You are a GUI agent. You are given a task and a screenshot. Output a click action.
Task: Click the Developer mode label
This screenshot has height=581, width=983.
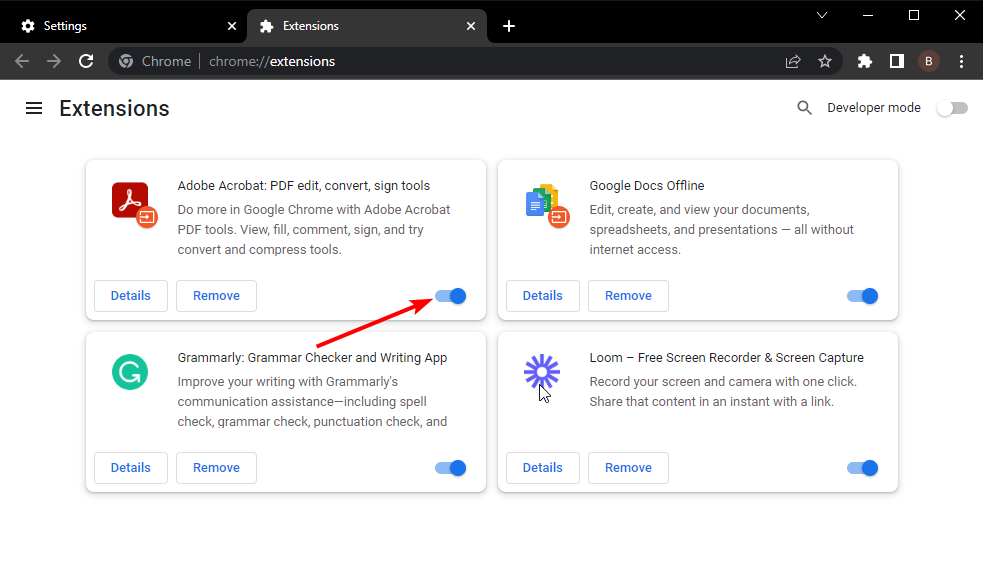tap(874, 108)
